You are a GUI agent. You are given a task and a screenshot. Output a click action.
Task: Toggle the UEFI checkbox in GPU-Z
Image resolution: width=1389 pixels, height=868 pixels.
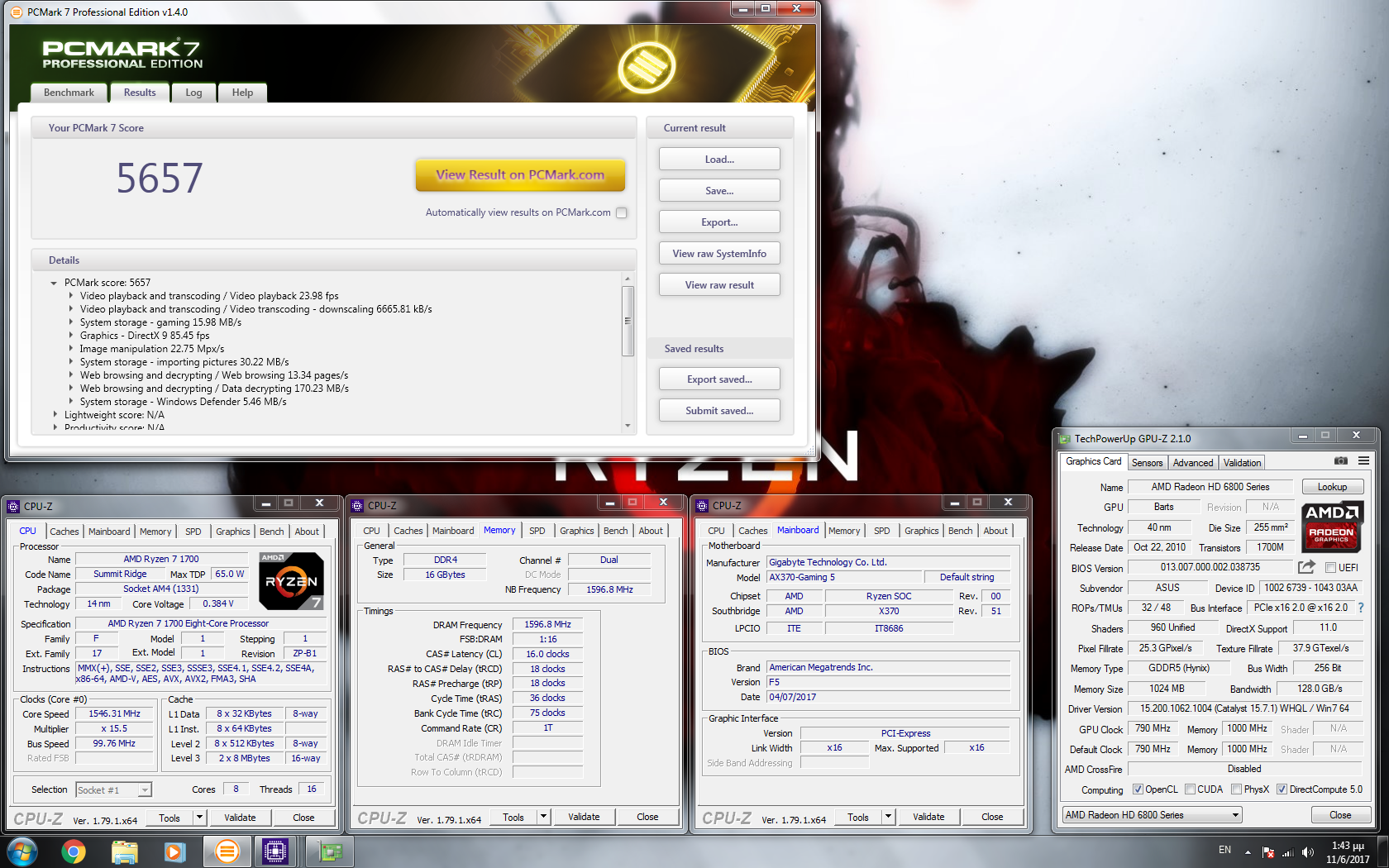(1330, 568)
